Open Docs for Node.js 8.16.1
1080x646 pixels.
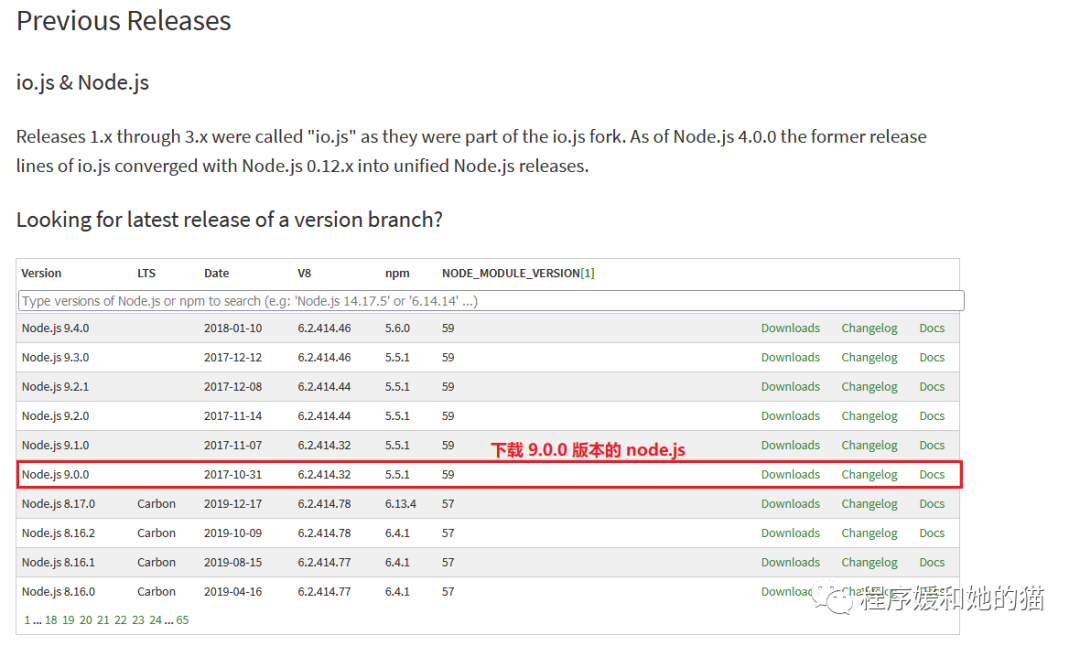tap(932, 563)
